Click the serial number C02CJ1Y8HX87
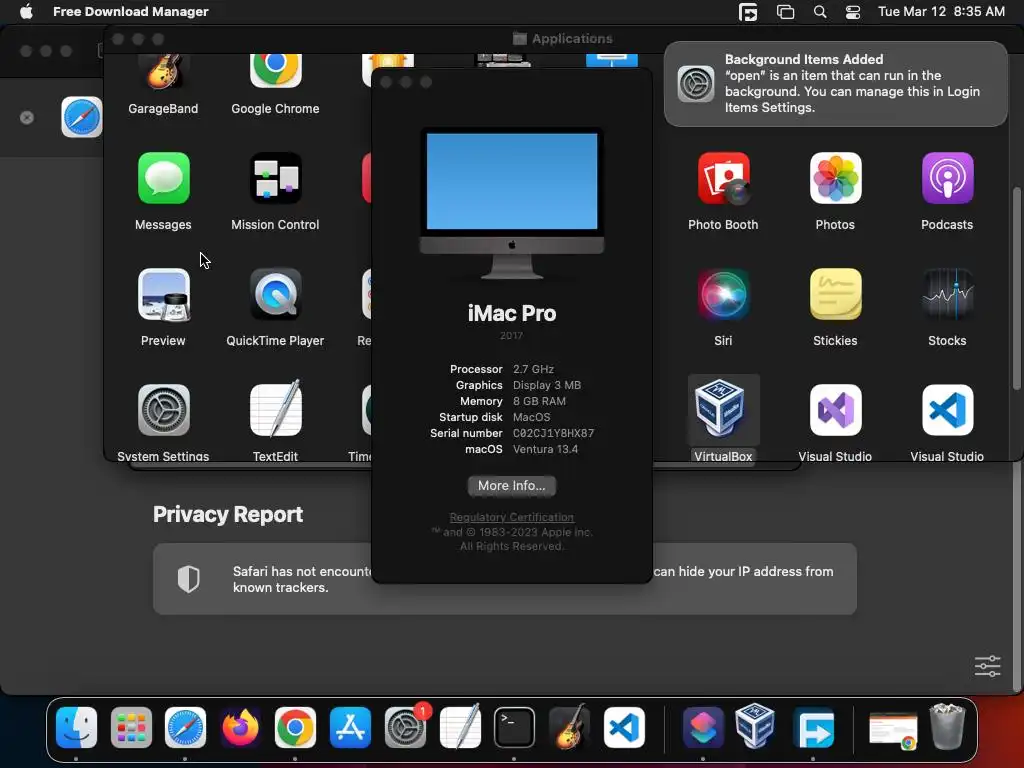1024x768 pixels. coord(553,433)
